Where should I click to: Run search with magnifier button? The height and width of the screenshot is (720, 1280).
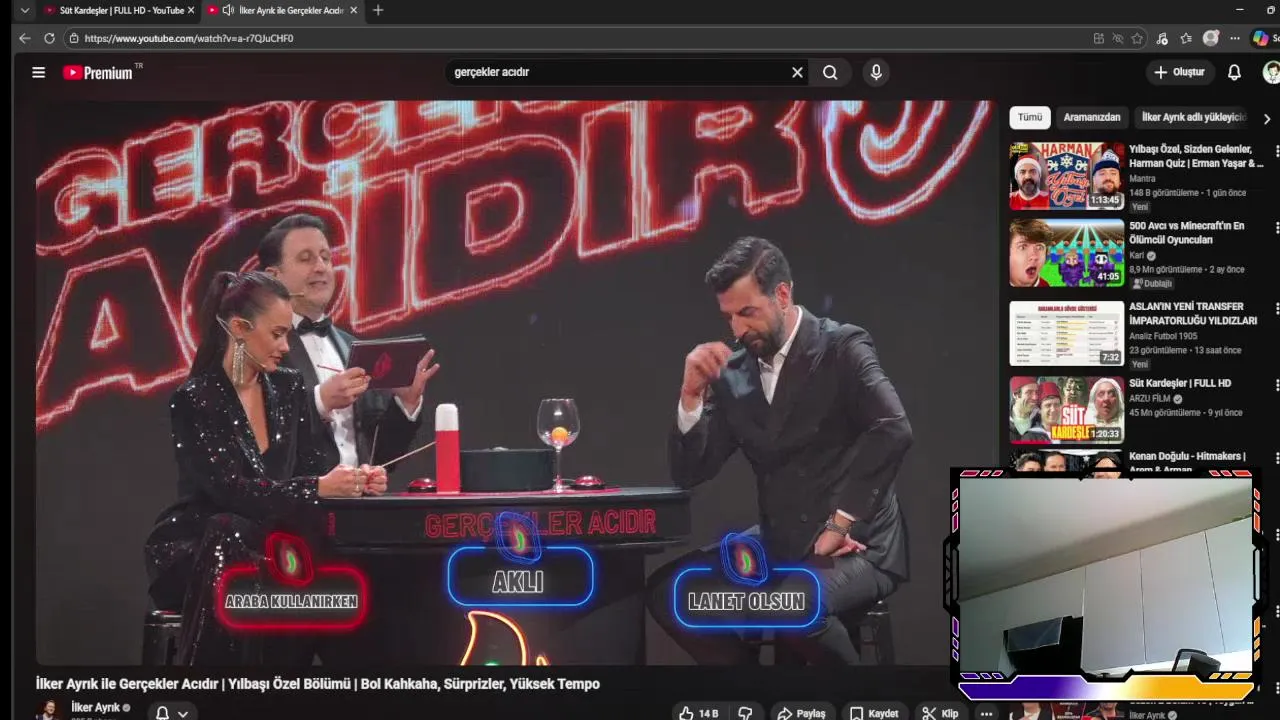[x=830, y=72]
